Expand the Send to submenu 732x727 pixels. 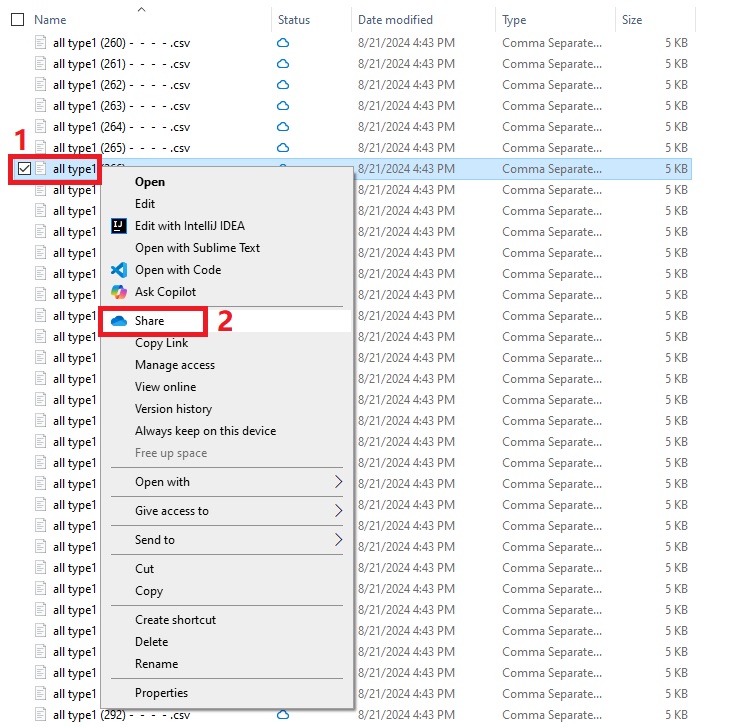click(338, 540)
